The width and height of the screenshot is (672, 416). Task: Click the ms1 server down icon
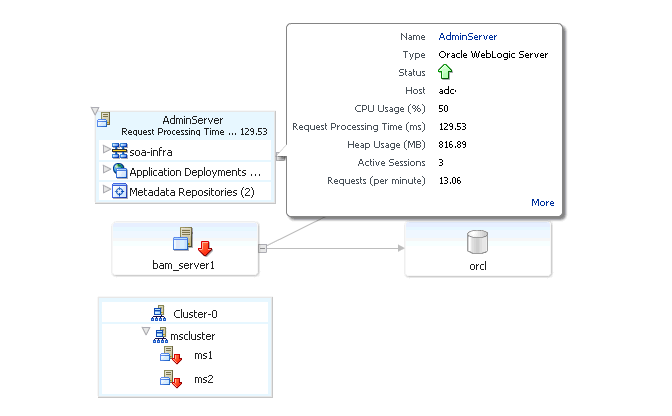coord(171,355)
